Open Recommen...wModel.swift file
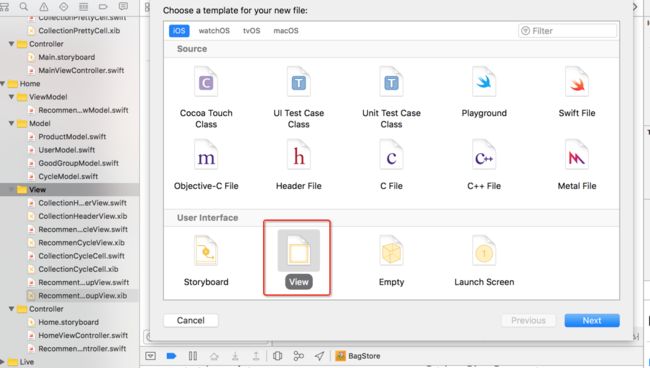This screenshot has height=368, width=650. (x=83, y=110)
